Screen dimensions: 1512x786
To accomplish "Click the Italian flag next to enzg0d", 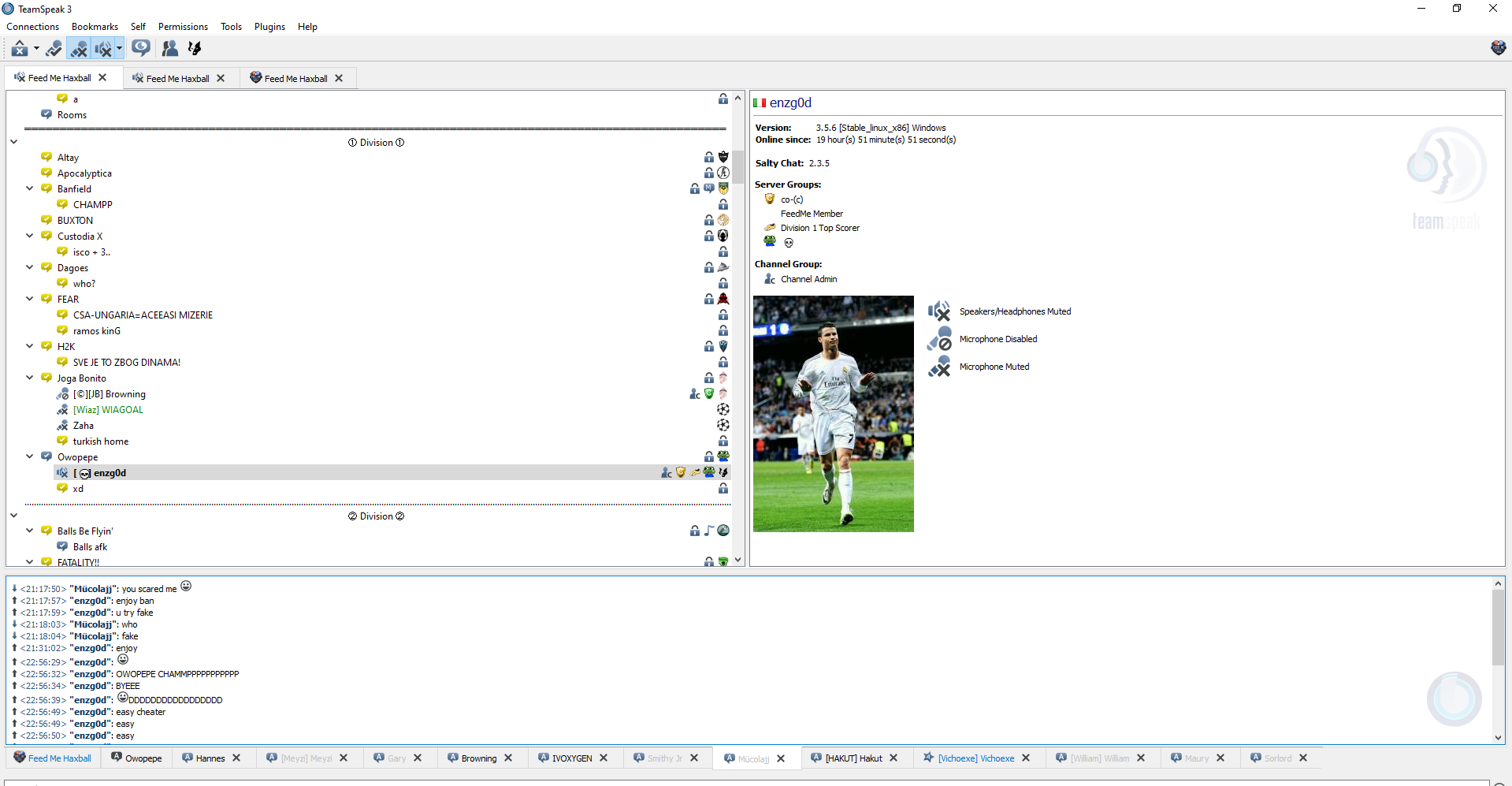I will [x=760, y=102].
